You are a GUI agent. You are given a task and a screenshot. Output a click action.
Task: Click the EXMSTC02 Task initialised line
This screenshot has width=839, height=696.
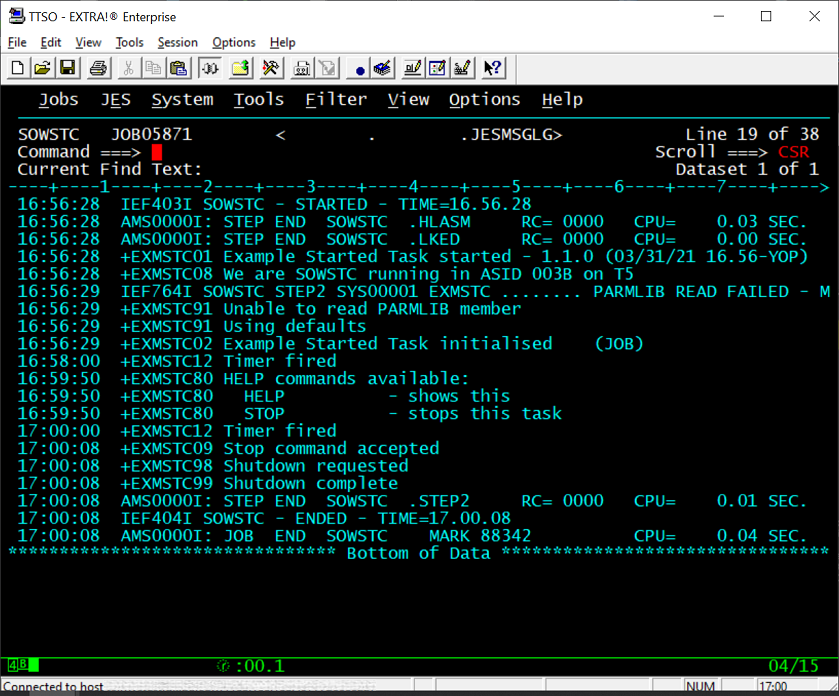[330, 344]
